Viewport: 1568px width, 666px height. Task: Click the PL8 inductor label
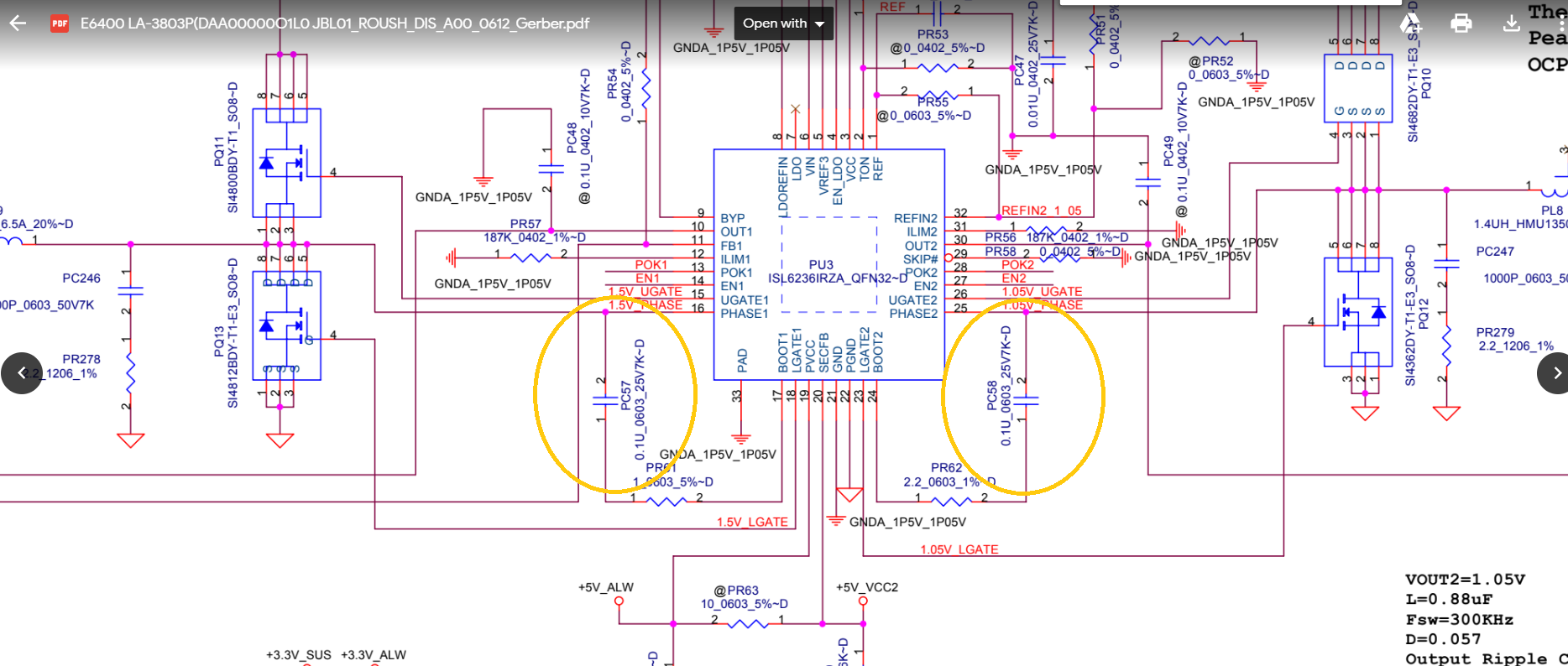1552,211
